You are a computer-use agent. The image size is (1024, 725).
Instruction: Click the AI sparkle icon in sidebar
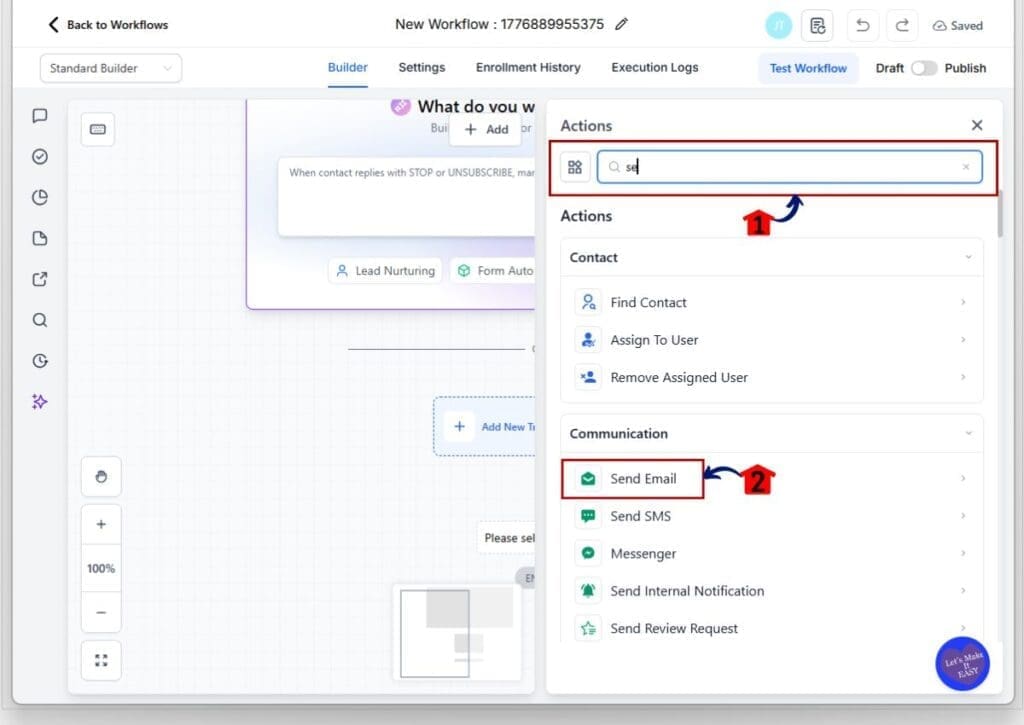[x=40, y=402]
